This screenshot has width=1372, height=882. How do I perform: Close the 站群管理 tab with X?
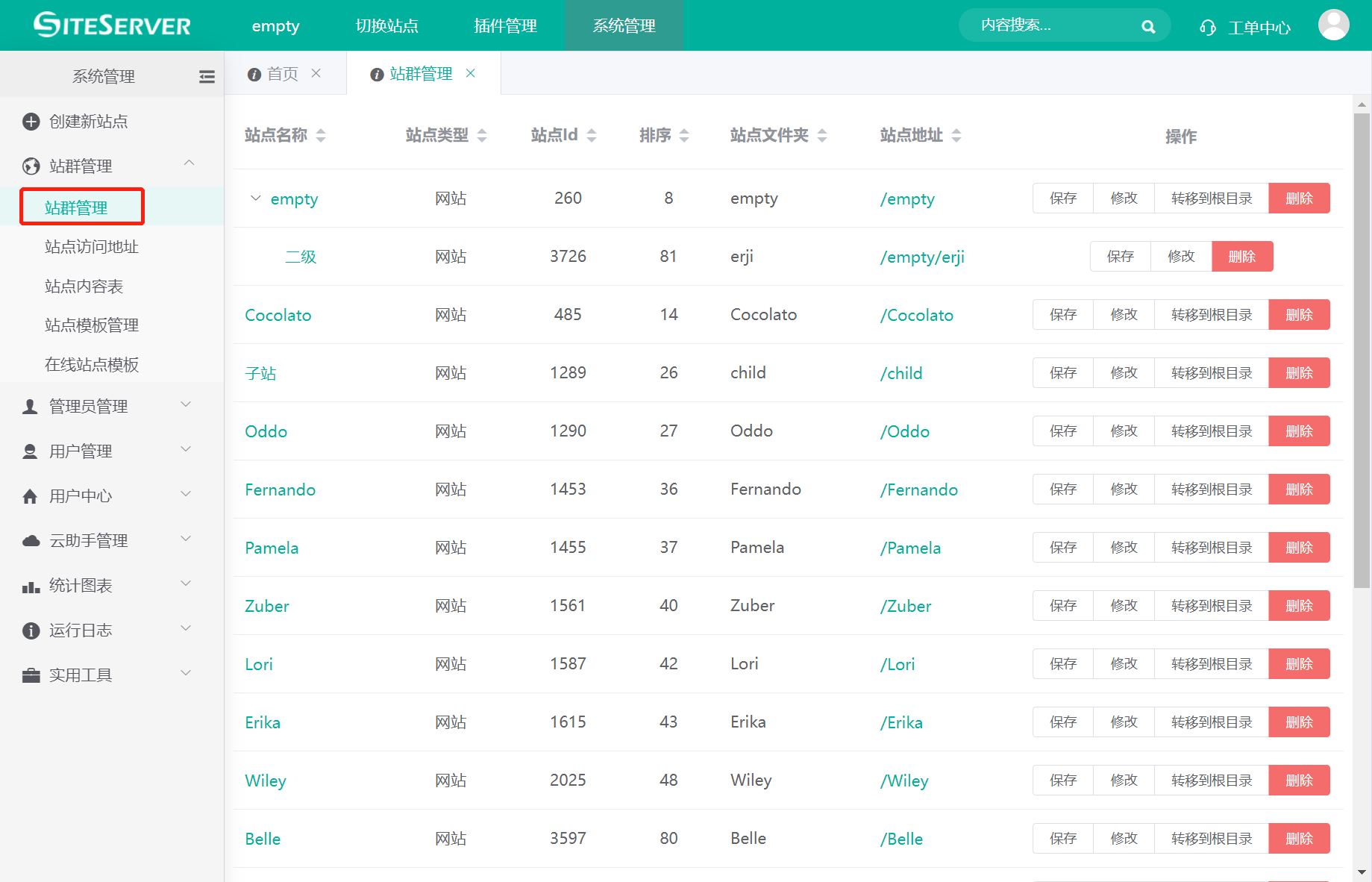coord(471,73)
